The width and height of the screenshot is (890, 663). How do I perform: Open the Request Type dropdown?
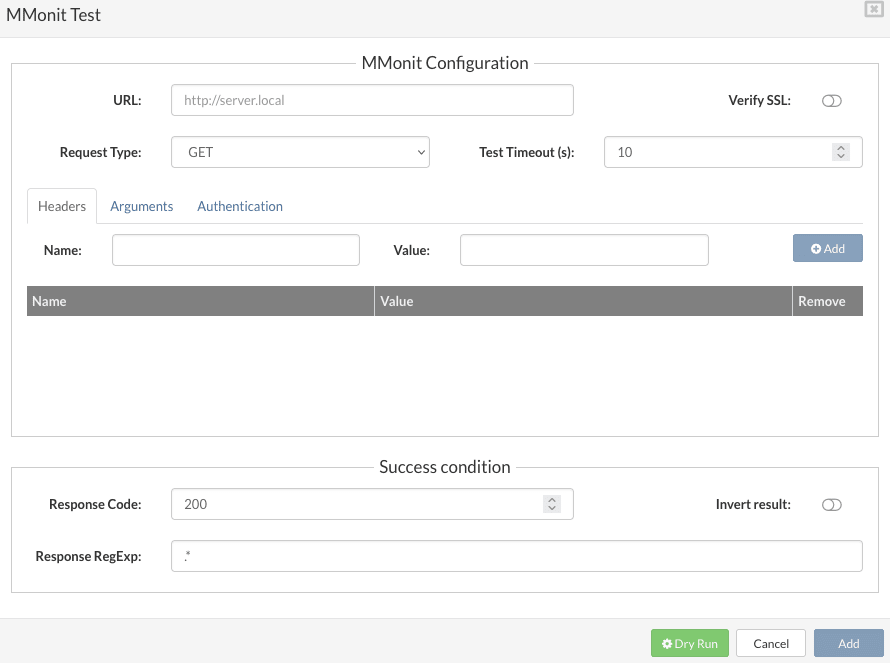tap(300, 152)
